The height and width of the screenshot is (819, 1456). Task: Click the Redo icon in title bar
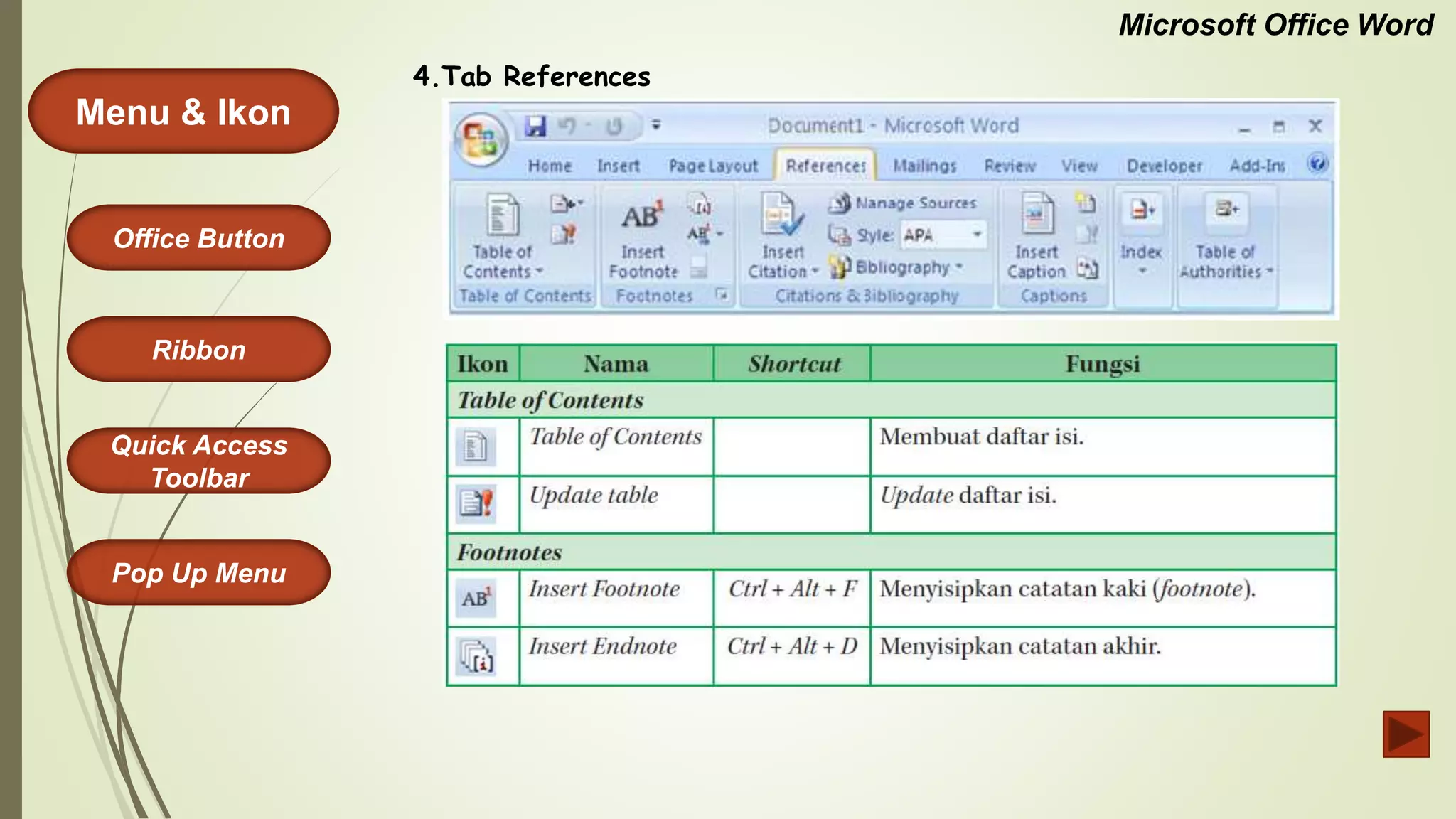coord(614,127)
